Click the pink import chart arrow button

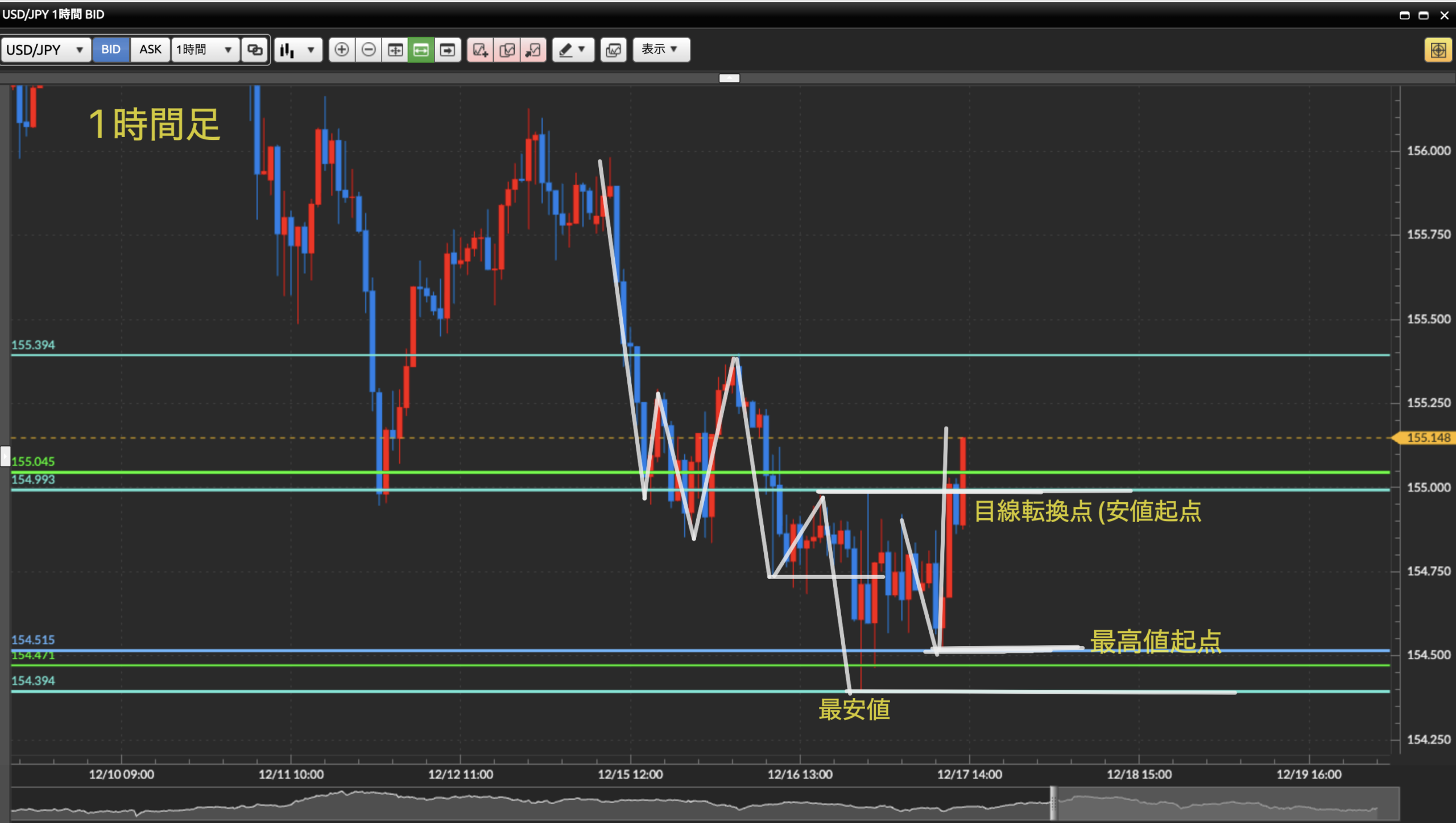533,50
